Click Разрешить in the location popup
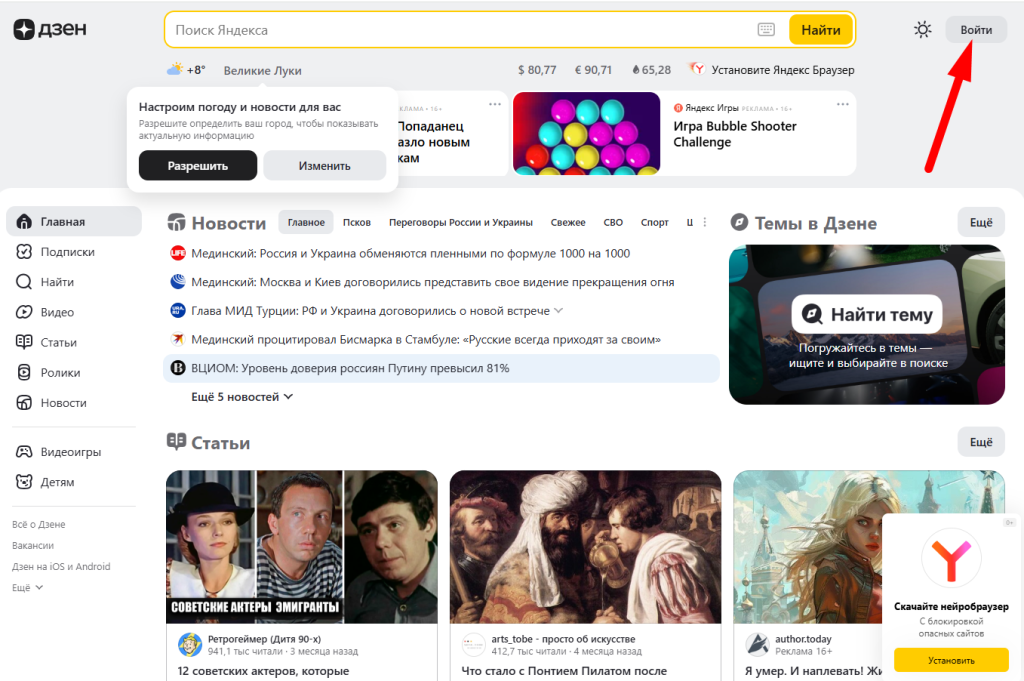This screenshot has width=1024, height=681. pos(198,165)
